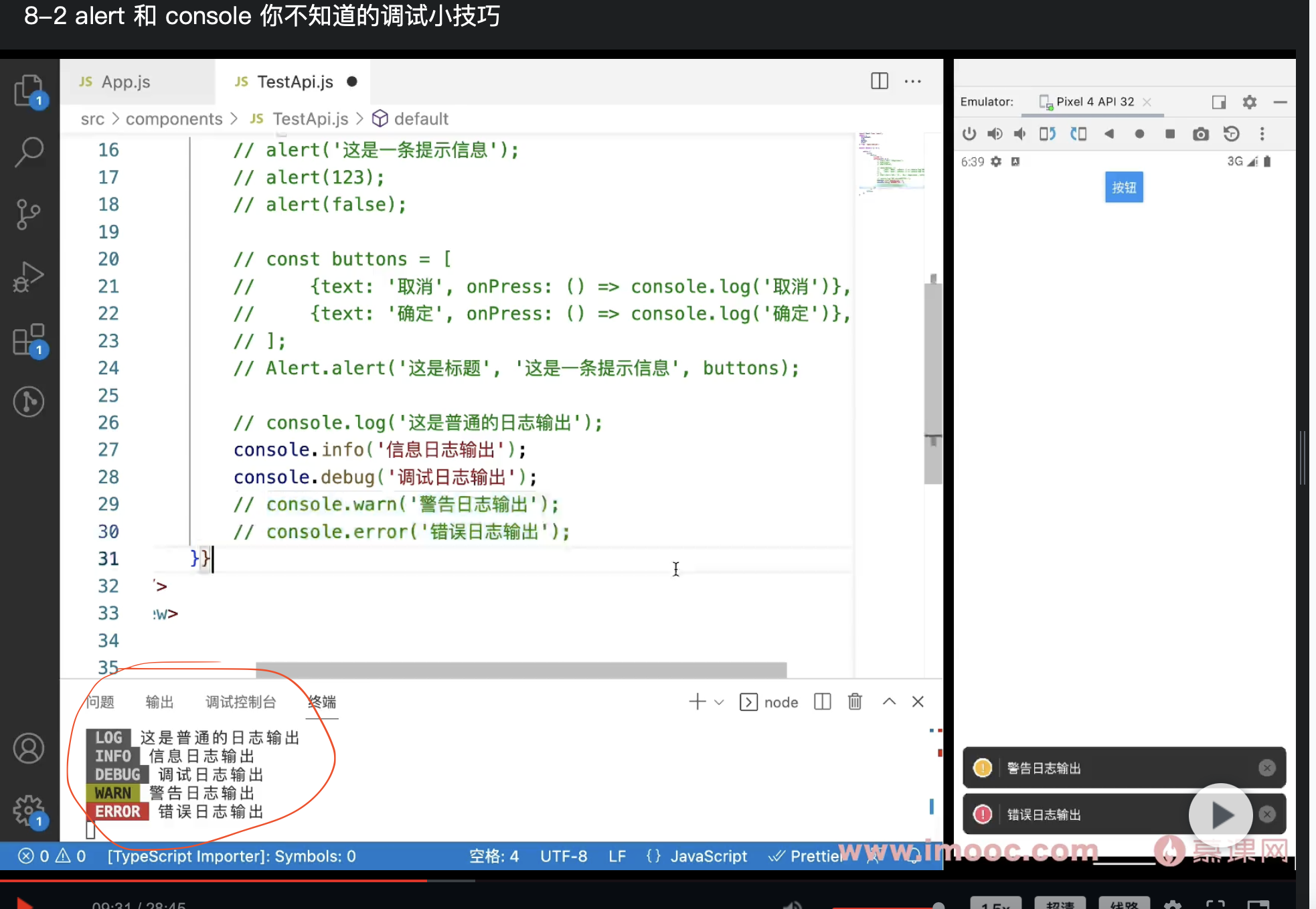This screenshot has height=909, width=1316.
Task: Change the LF end-of-line setting
Action: point(617,856)
